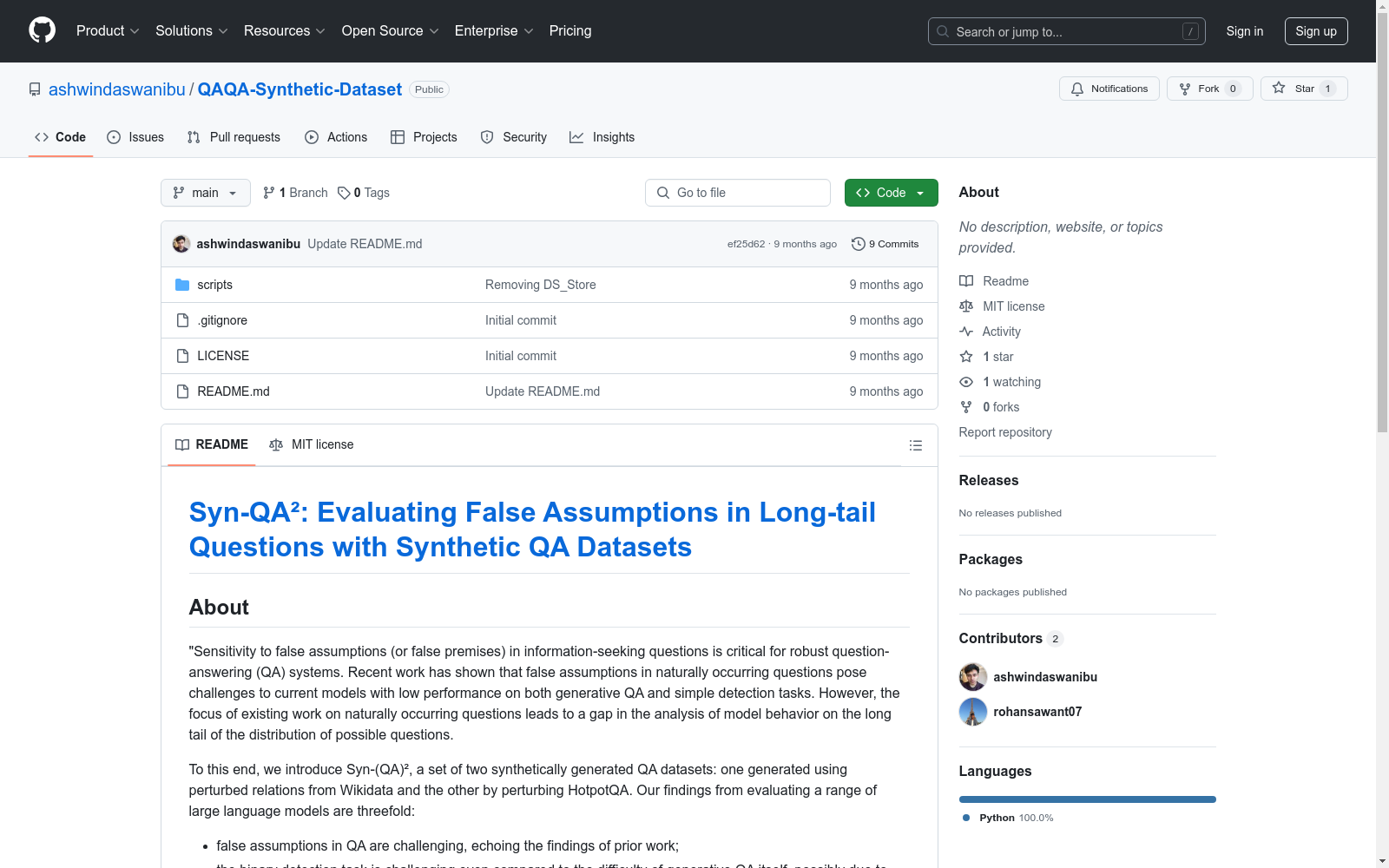Expand the Open Source dropdown
The image size is (1389, 868).
click(x=391, y=31)
